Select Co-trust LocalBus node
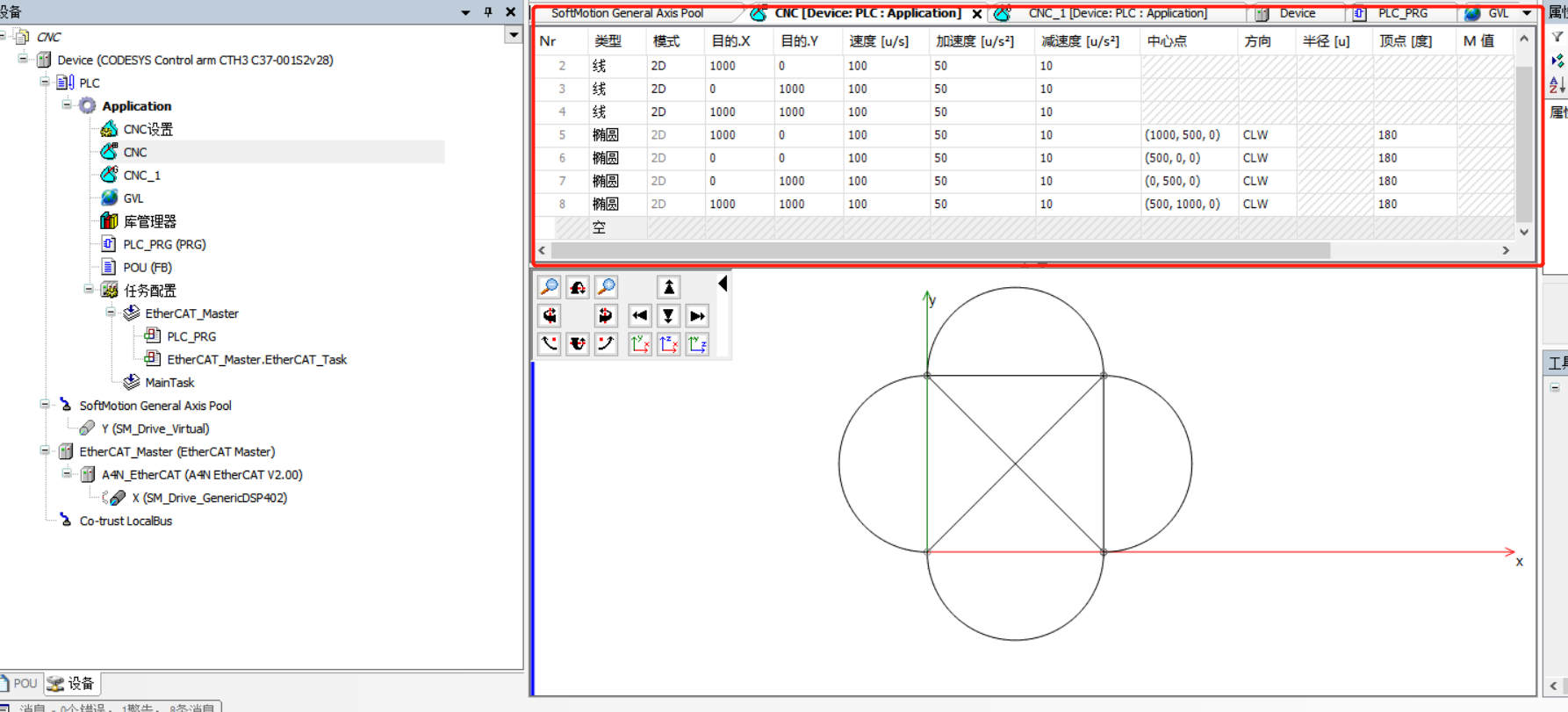The height and width of the screenshot is (712, 1568). 126,521
